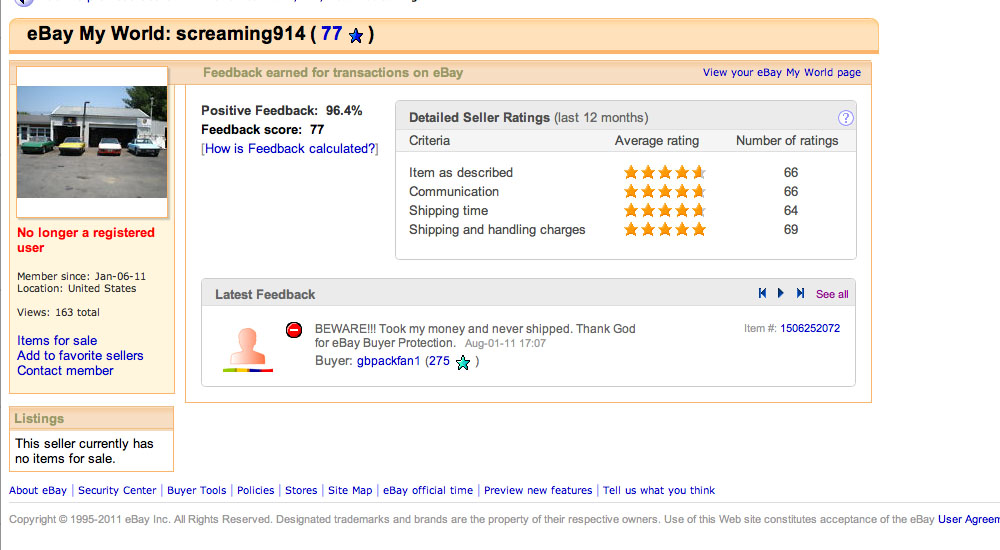This screenshot has height=550, width=1000.
Task: Open Security Center footer link
Action: click(117, 491)
